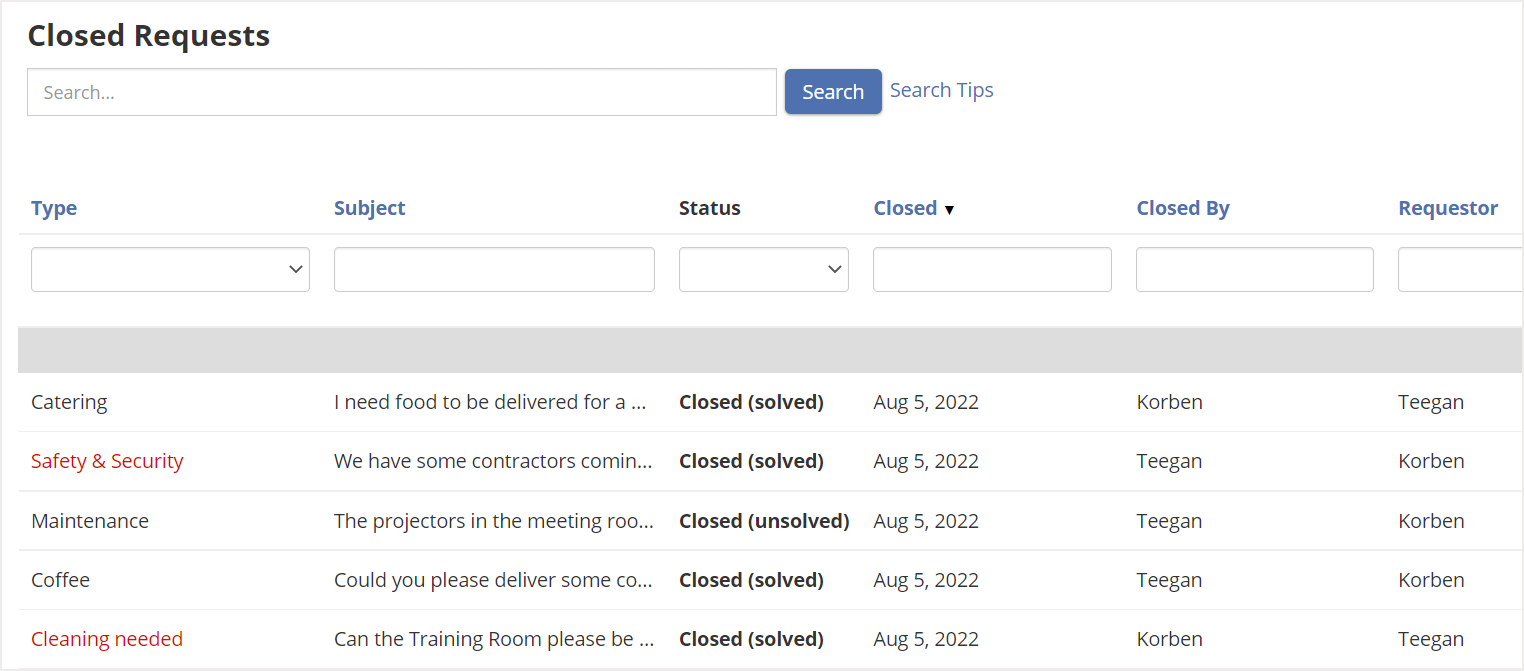Click the sort arrow on the Closed column

pyautogui.click(x=948, y=209)
